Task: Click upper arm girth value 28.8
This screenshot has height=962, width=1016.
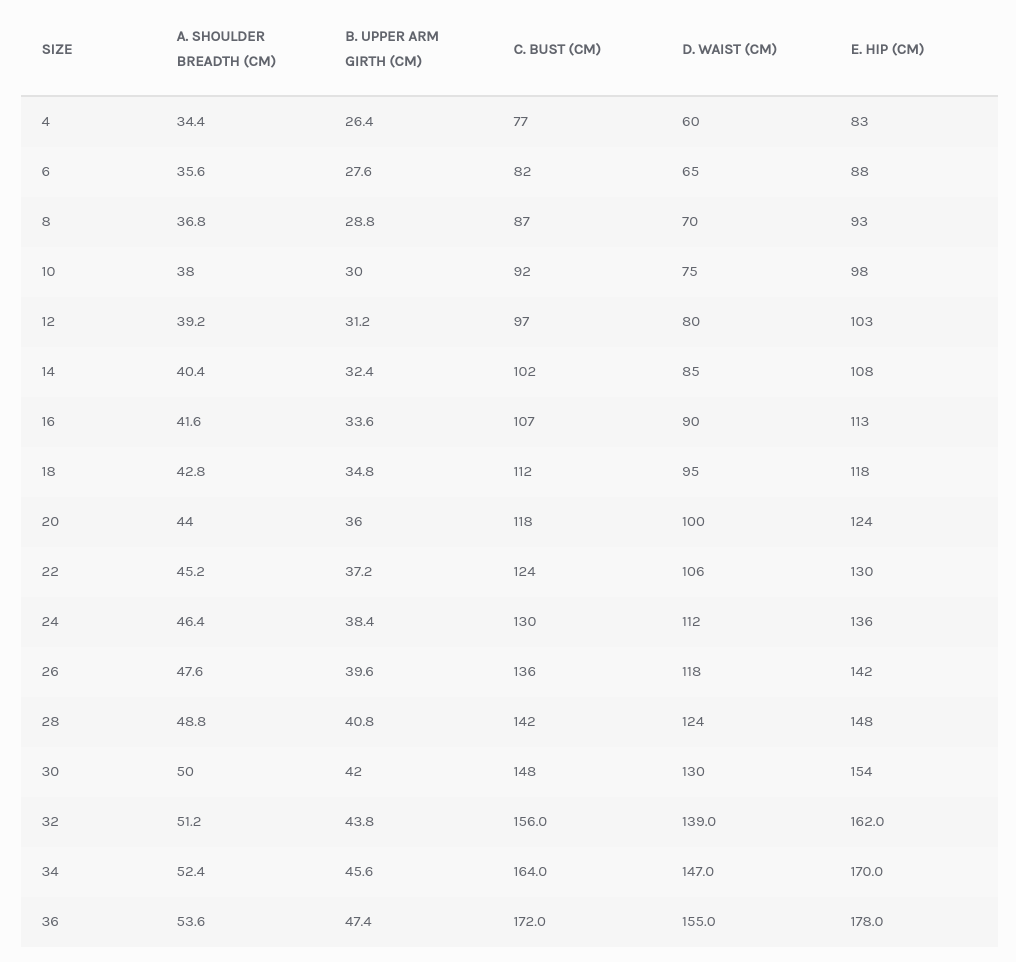Action: pos(360,221)
